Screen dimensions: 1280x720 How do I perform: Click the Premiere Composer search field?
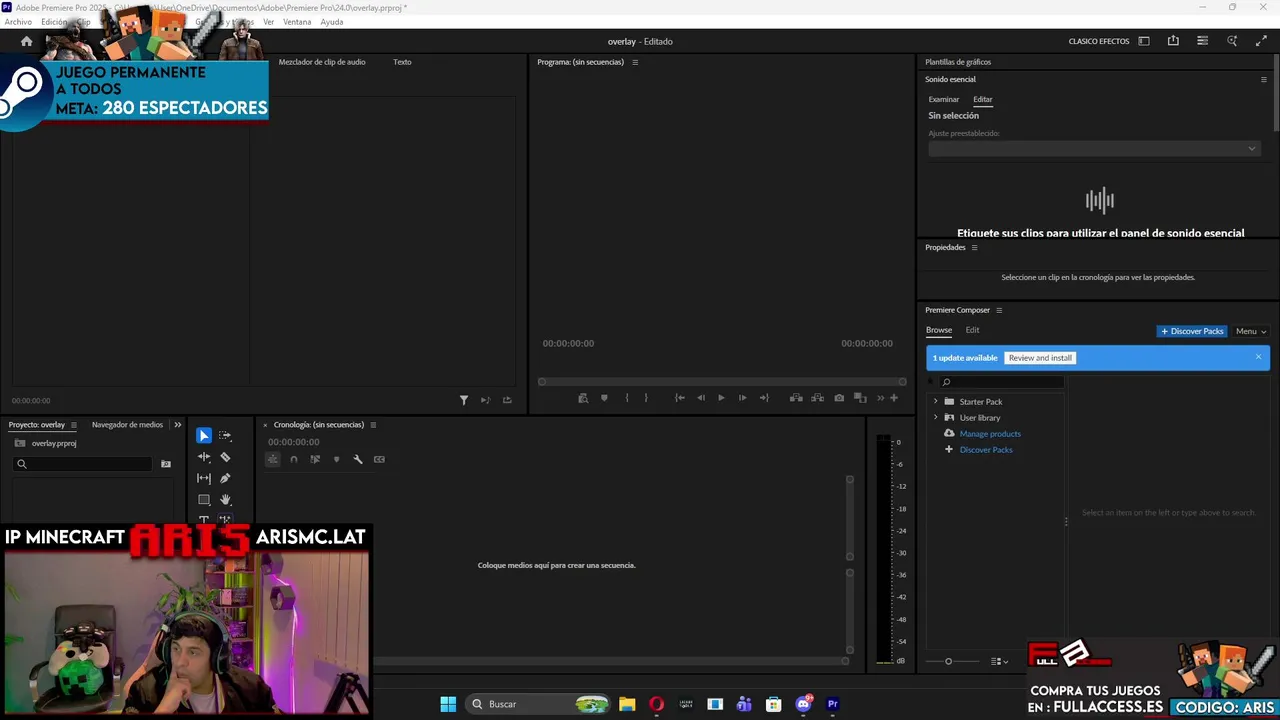(x=1002, y=382)
